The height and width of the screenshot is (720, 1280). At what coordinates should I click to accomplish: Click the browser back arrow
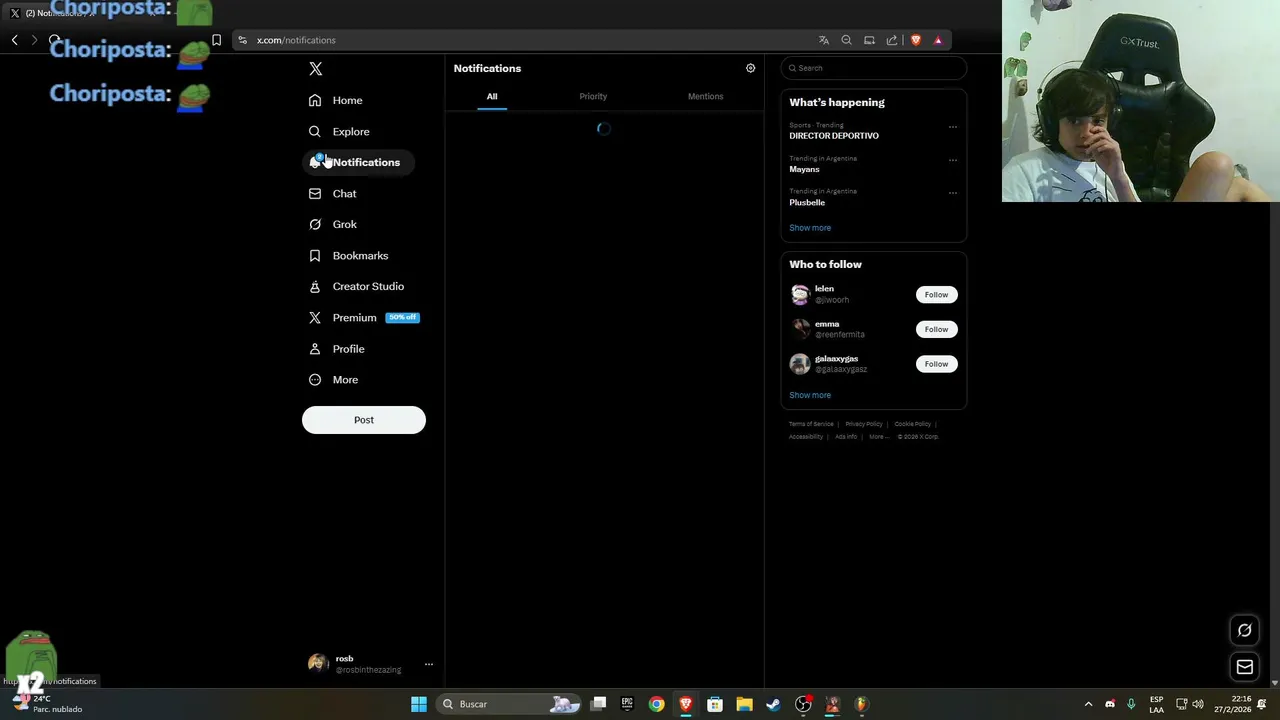(x=15, y=40)
